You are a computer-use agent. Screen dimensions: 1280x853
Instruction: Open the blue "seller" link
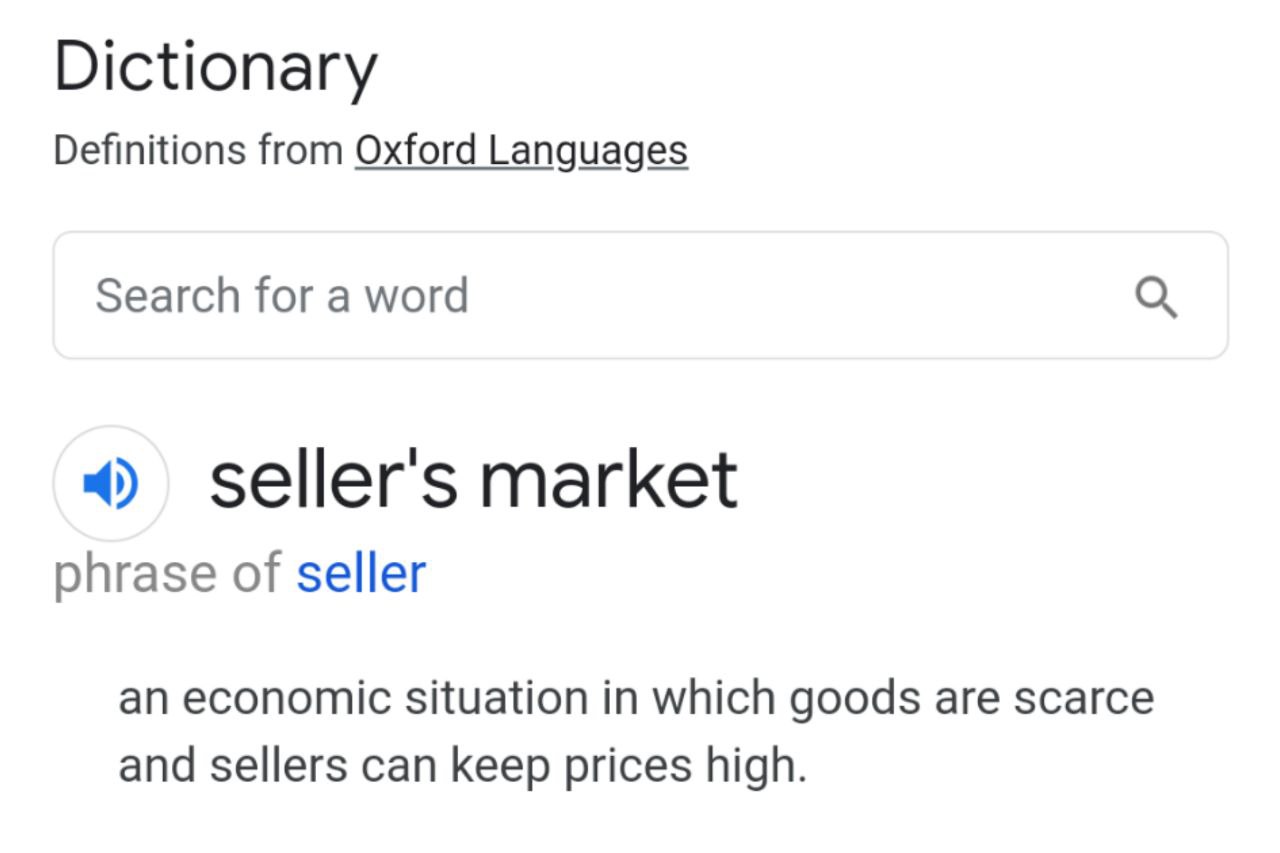pos(361,574)
